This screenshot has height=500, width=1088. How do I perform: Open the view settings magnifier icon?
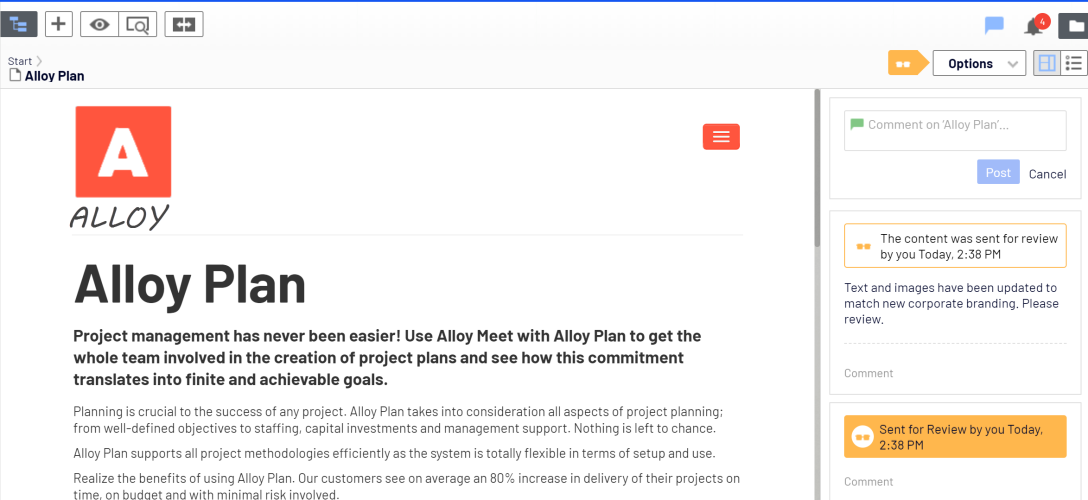pos(137,24)
